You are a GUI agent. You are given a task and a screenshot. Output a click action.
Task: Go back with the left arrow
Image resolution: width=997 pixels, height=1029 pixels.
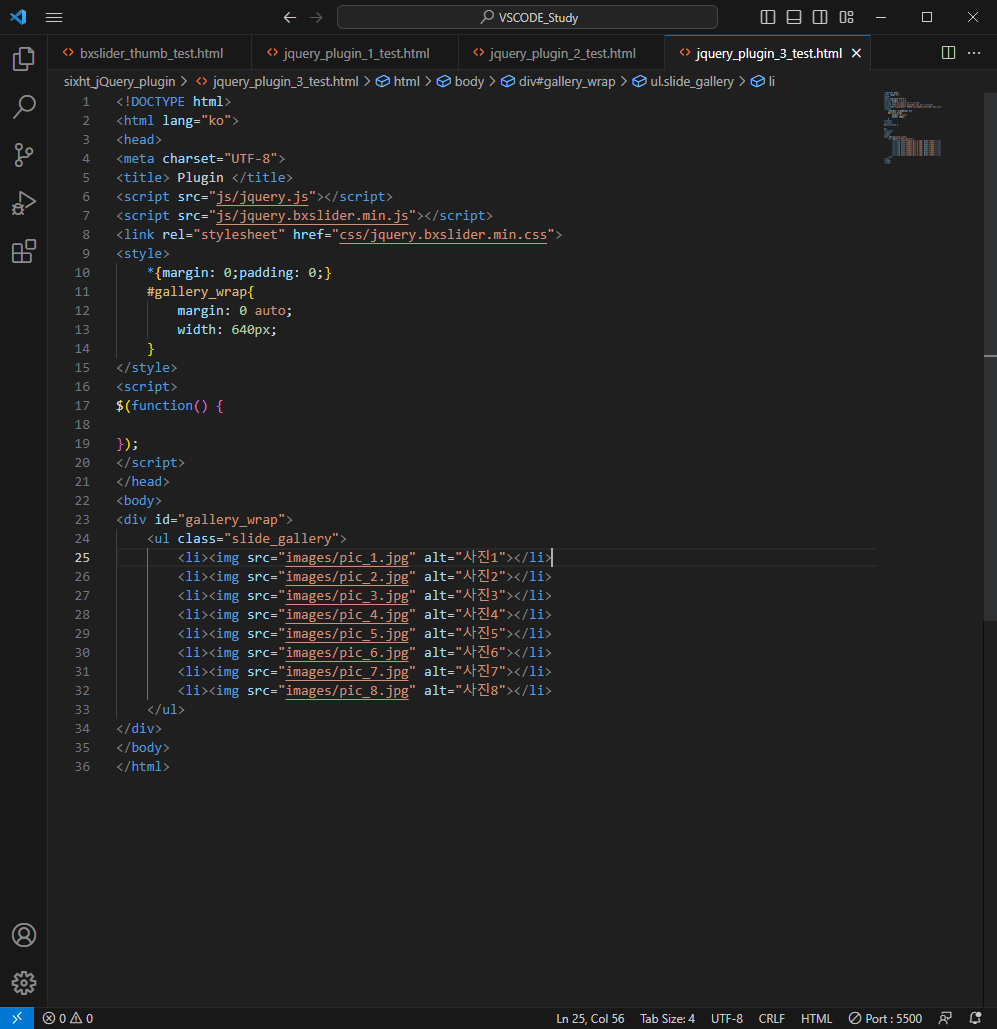click(x=289, y=18)
